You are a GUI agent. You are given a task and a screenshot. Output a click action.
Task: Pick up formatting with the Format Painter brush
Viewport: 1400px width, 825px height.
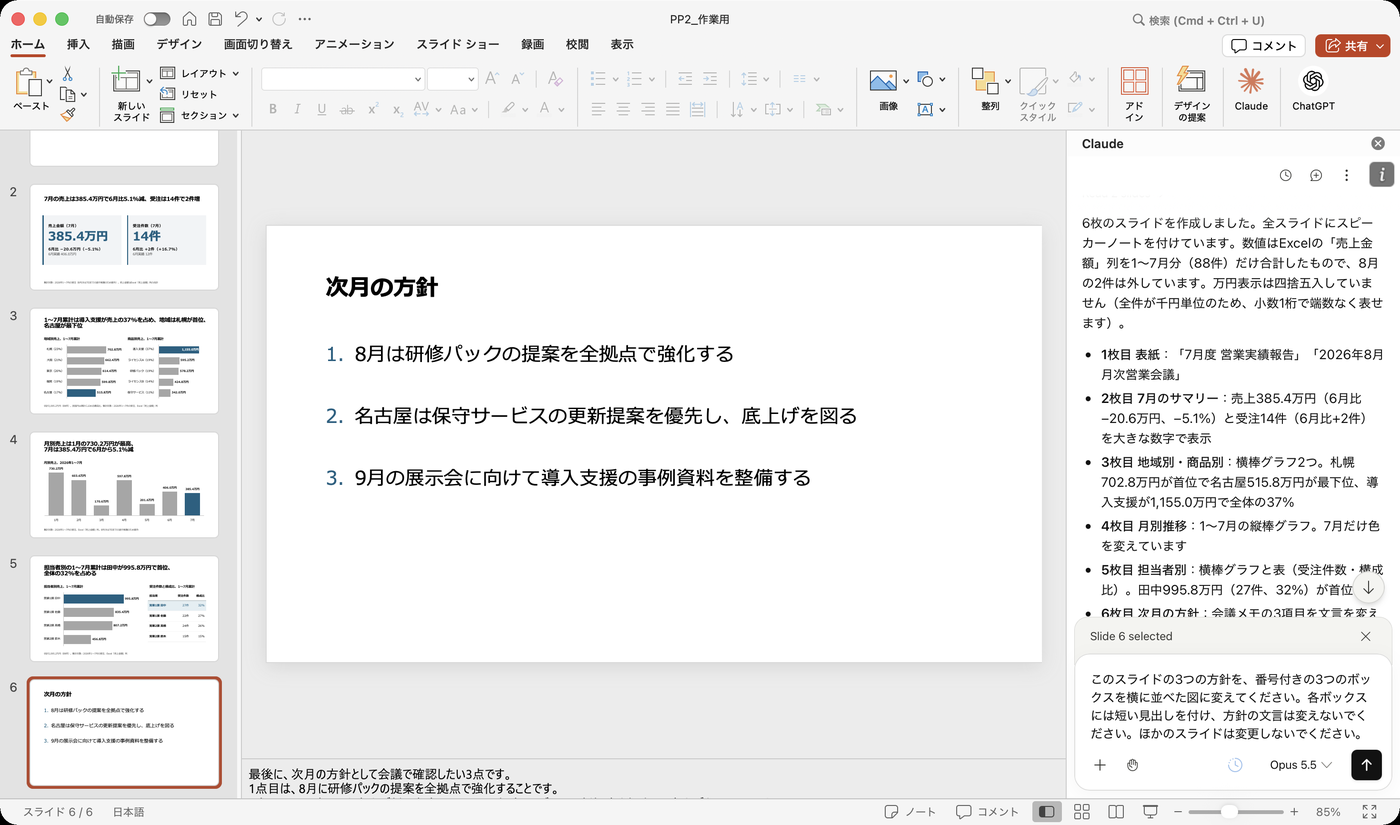pos(67,115)
